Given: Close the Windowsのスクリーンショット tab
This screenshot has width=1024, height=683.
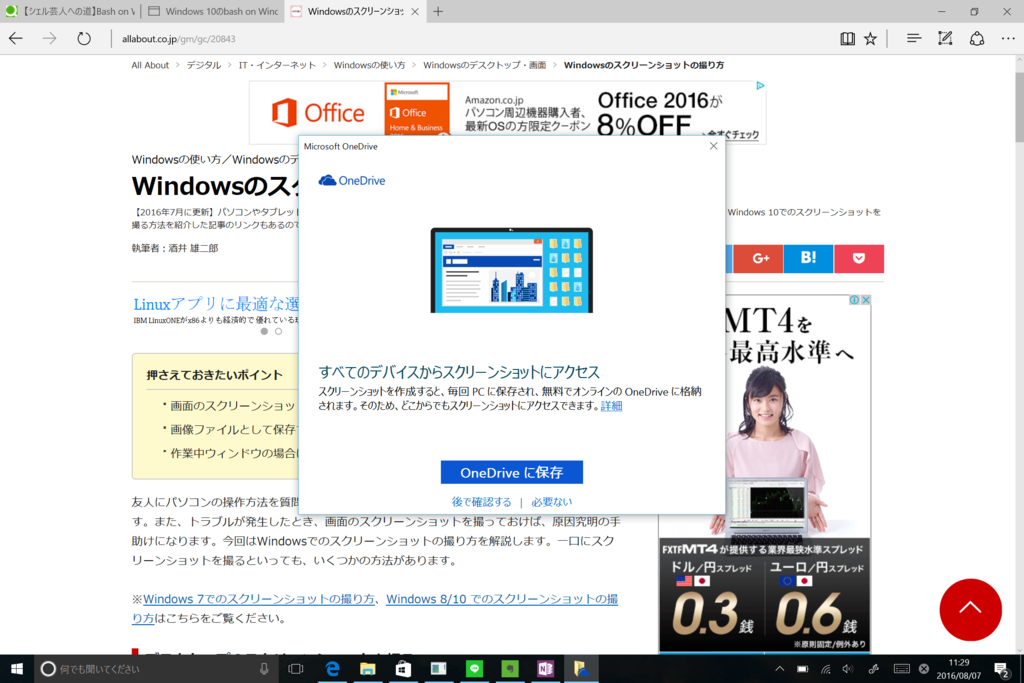Looking at the screenshot, I should [415, 12].
